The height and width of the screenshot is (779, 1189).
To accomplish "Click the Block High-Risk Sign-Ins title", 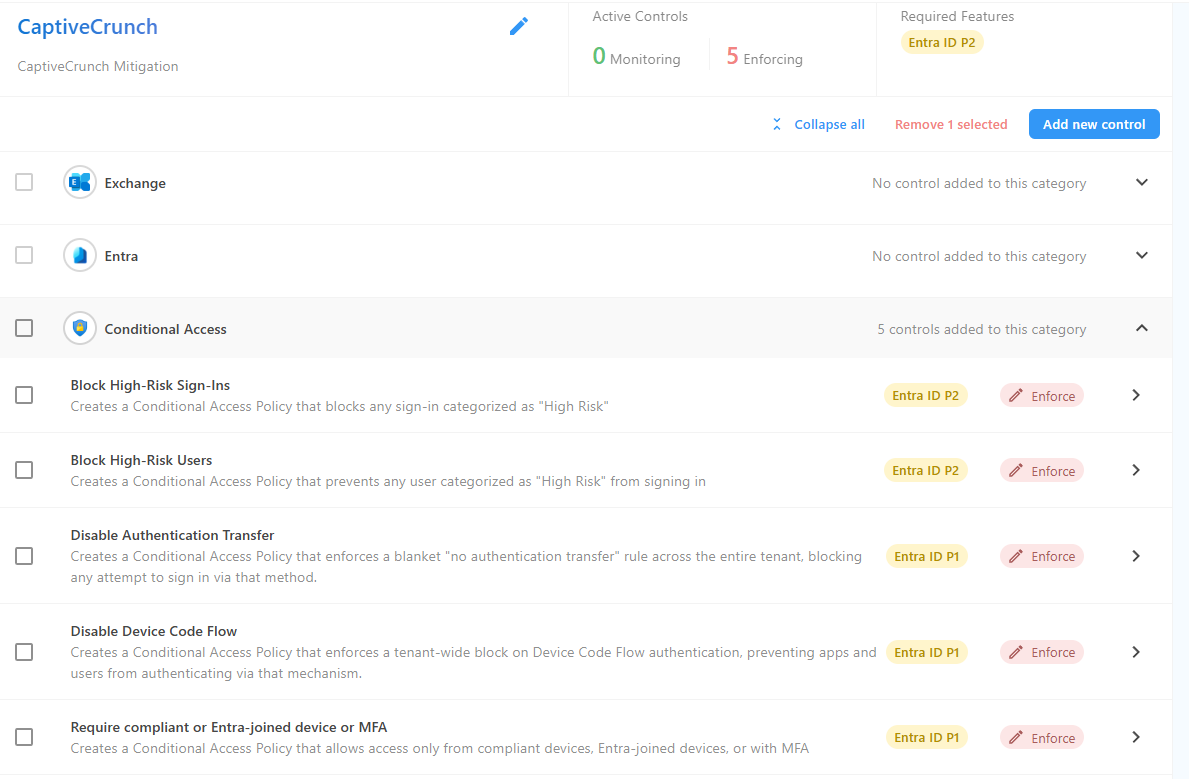I will point(150,385).
